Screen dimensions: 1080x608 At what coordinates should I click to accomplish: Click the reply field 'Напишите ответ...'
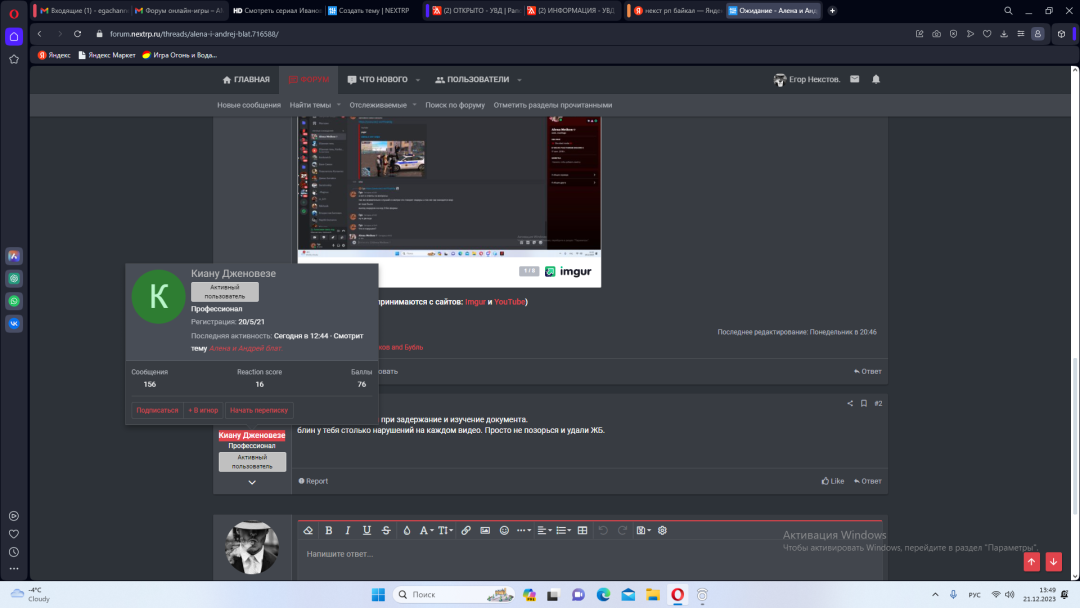tap(590, 554)
